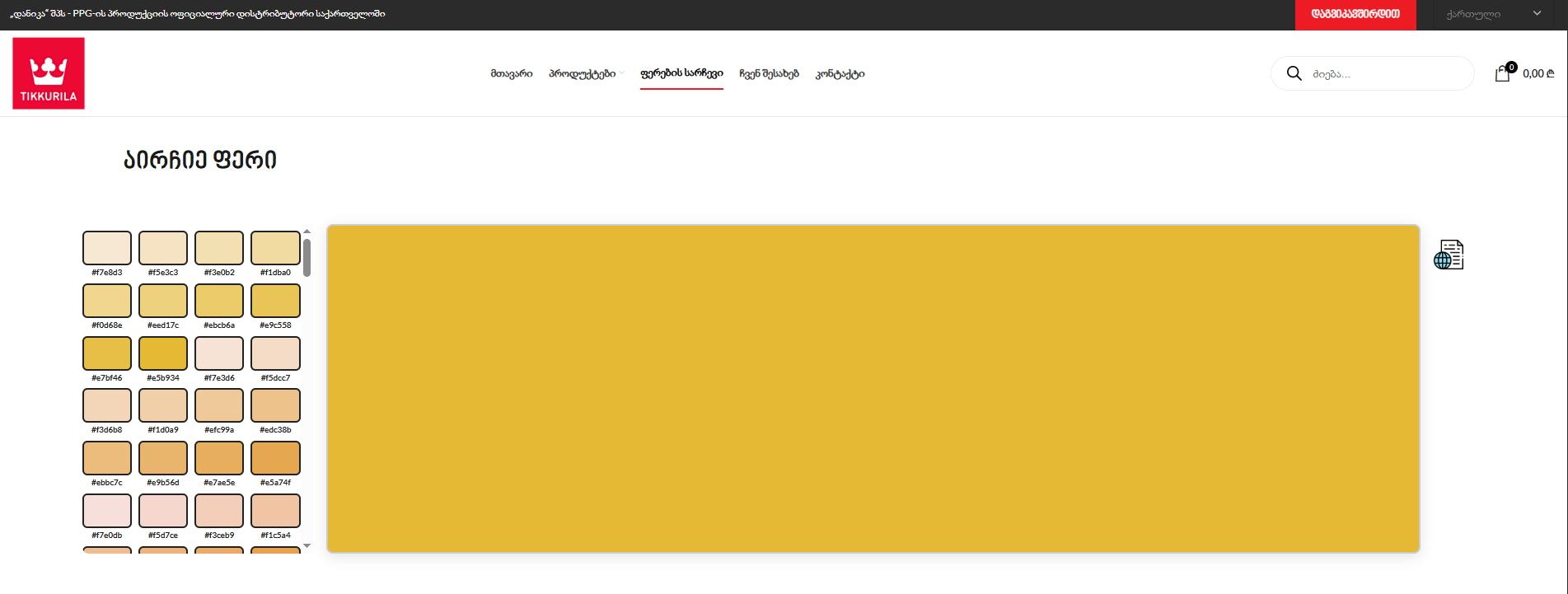This screenshot has height=594, width=1568.
Task: Select swatch #f1c5a4
Action: click(x=275, y=511)
